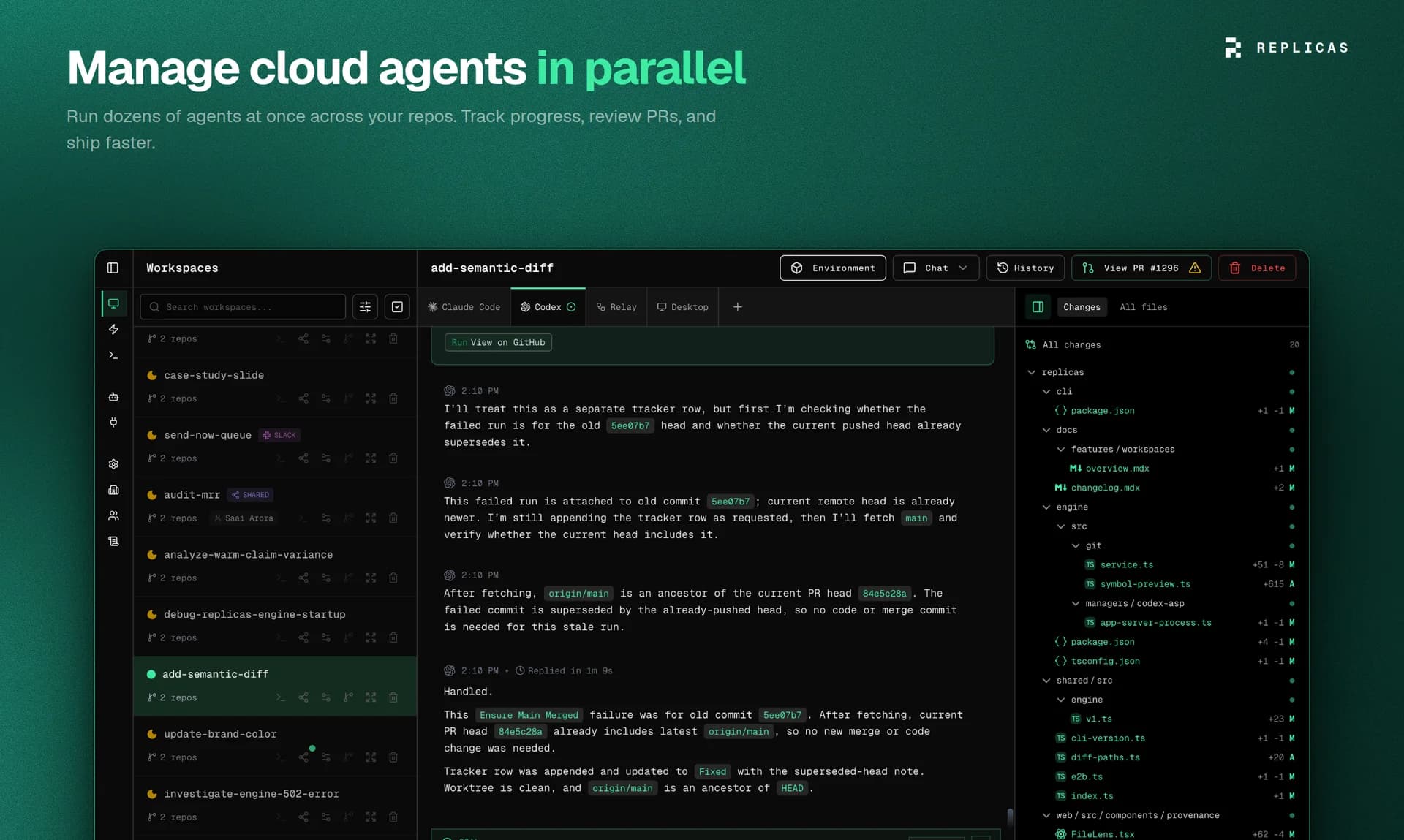Viewport: 1404px width, 840px height.
Task: Open the robot agents icon in the rail
Action: [x=113, y=397]
